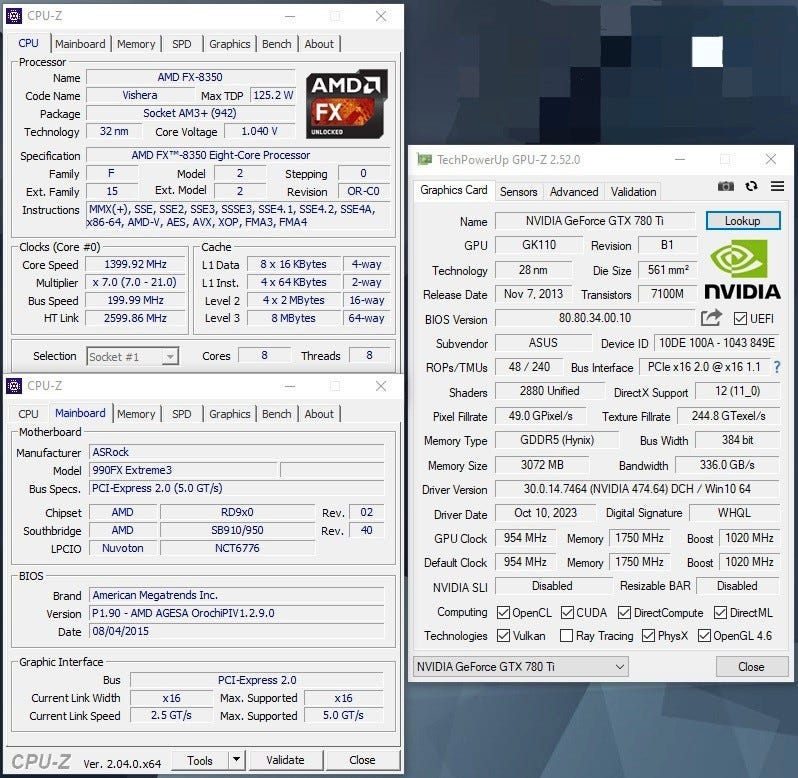Viewport: 798px width, 778px height.
Task: Toggle the OpenCL checkbox
Action: [503, 612]
